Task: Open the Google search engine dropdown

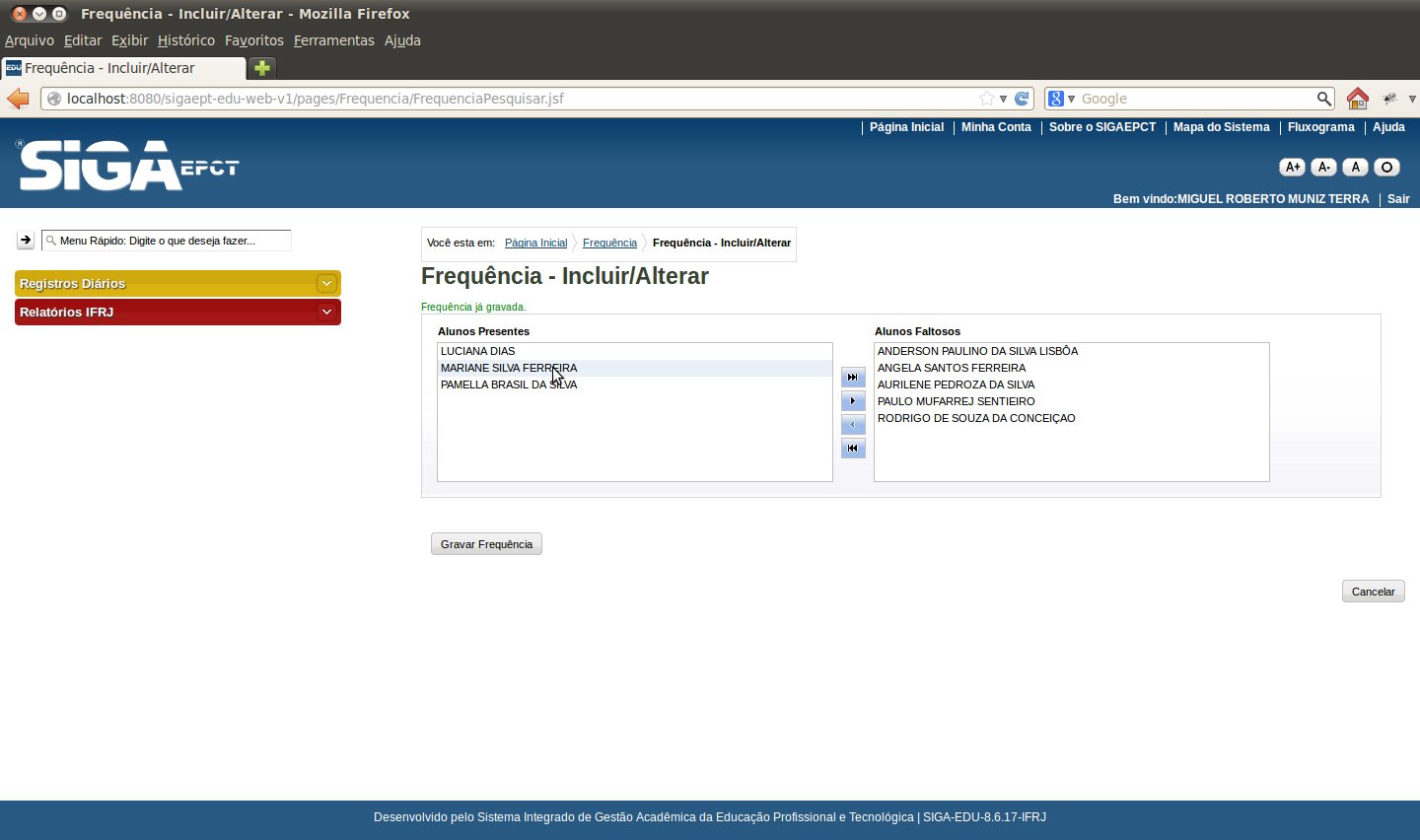Action: click(1061, 99)
